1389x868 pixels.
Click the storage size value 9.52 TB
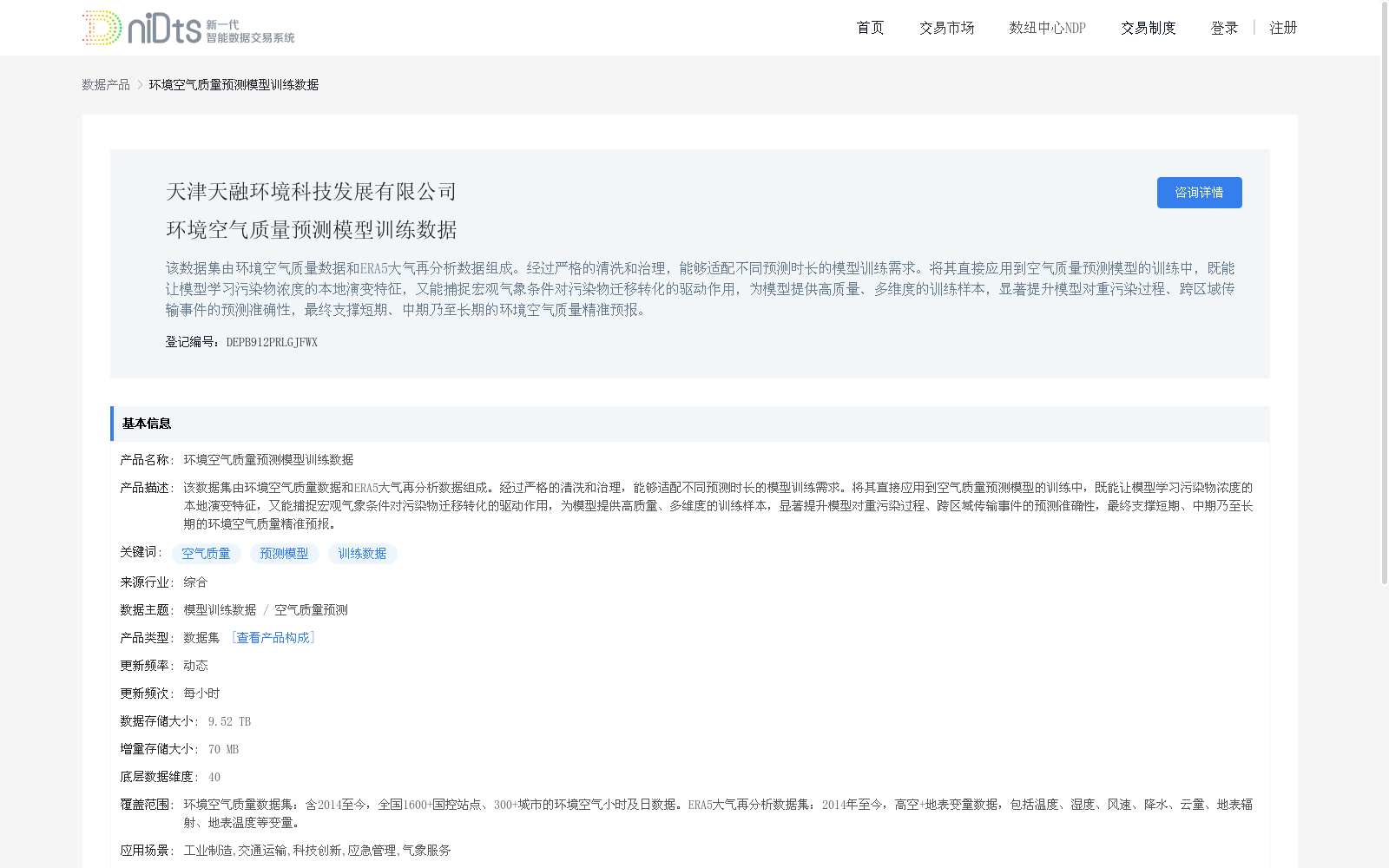coord(229,721)
